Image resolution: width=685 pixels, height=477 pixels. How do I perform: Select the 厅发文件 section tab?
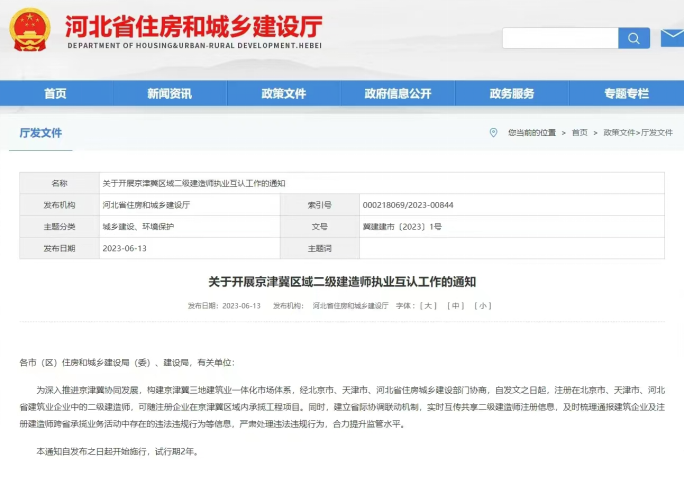(x=41, y=133)
